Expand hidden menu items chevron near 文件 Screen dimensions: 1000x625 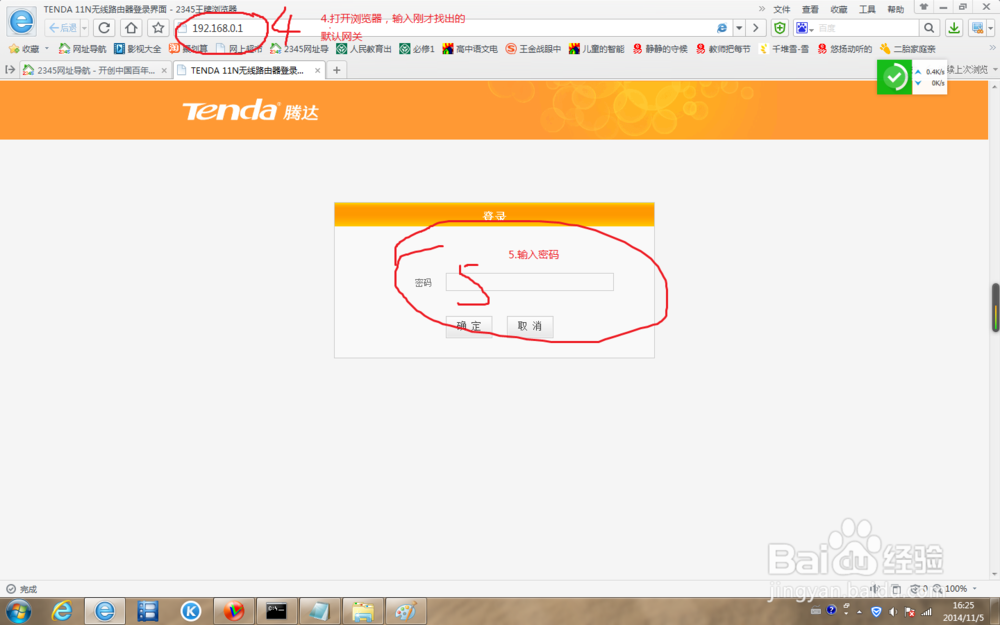coord(762,9)
